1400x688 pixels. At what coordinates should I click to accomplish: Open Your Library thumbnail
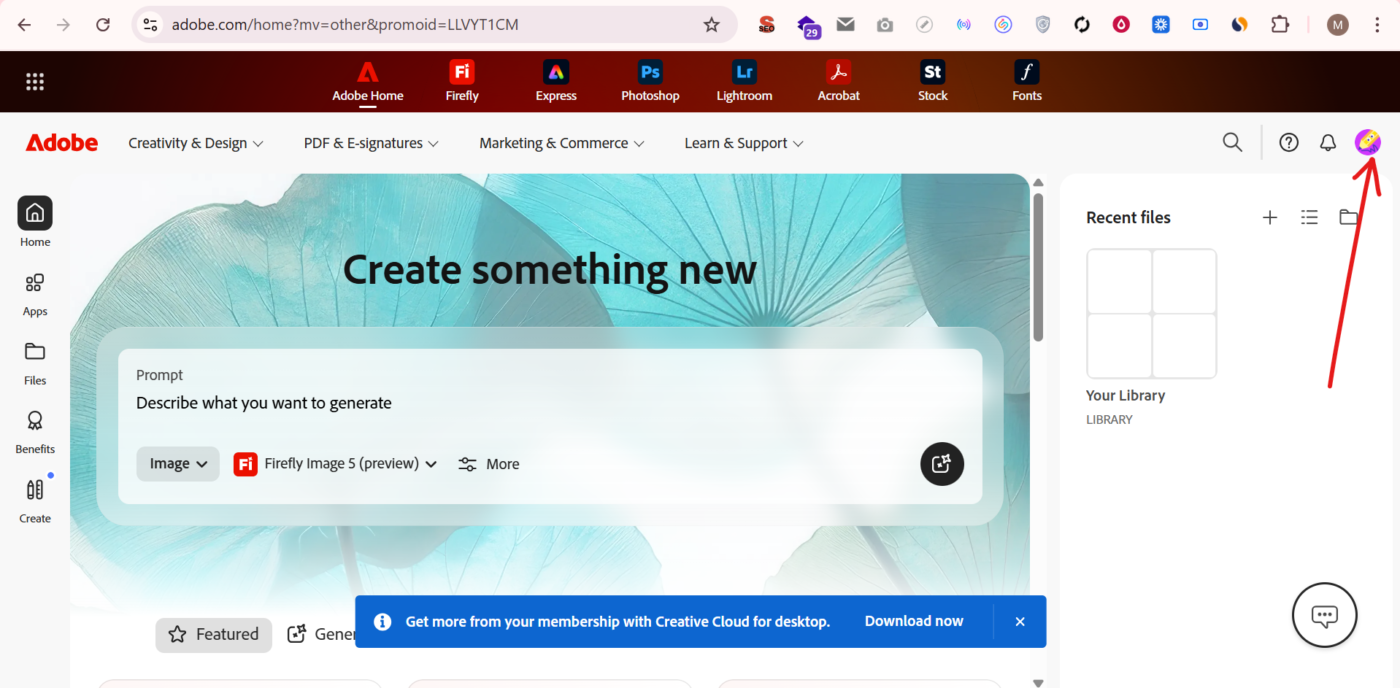(1151, 313)
